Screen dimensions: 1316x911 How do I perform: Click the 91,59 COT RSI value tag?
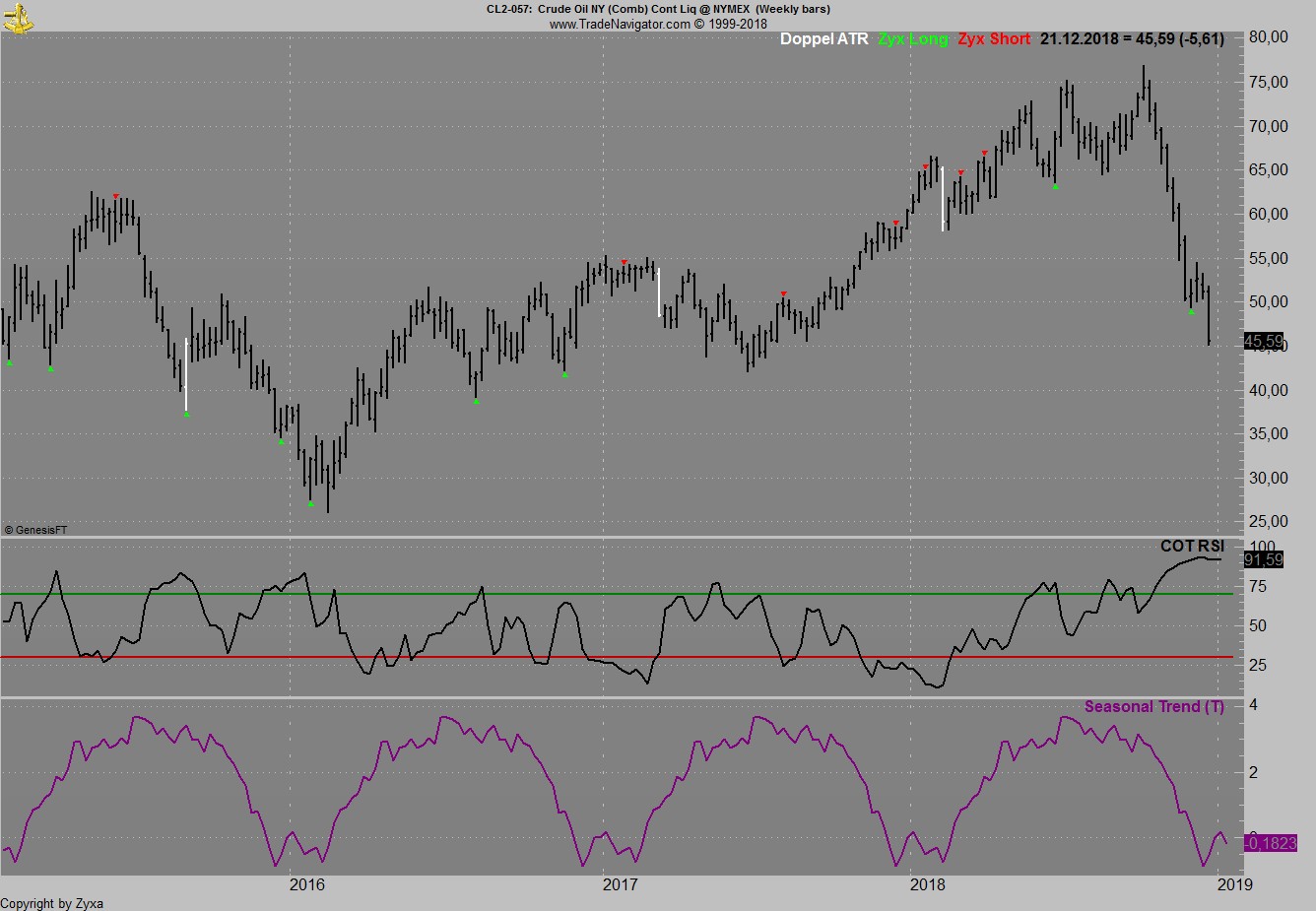(x=1264, y=559)
